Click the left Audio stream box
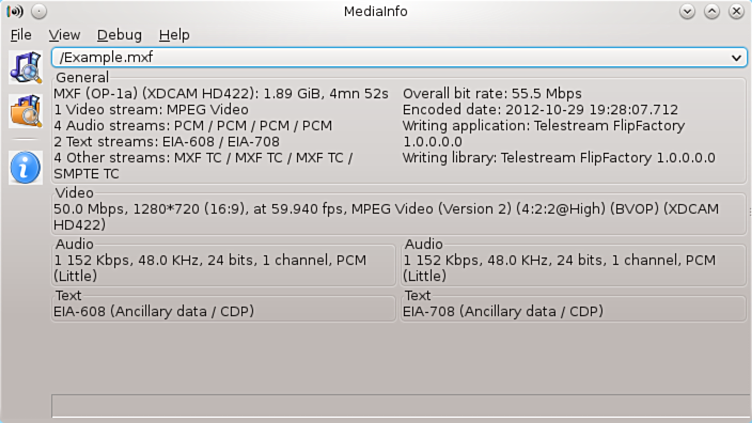 click(224, 267)
